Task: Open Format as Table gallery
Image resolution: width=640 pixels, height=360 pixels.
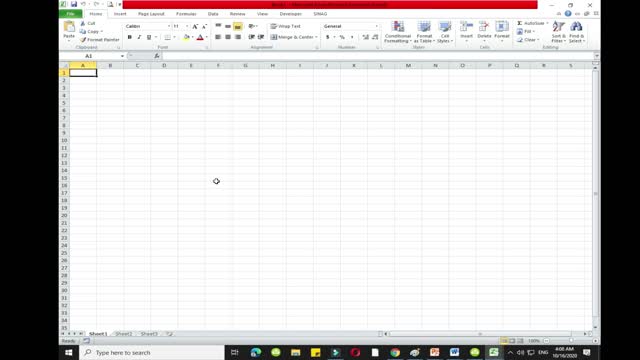Action: click(x=424, y=32)
